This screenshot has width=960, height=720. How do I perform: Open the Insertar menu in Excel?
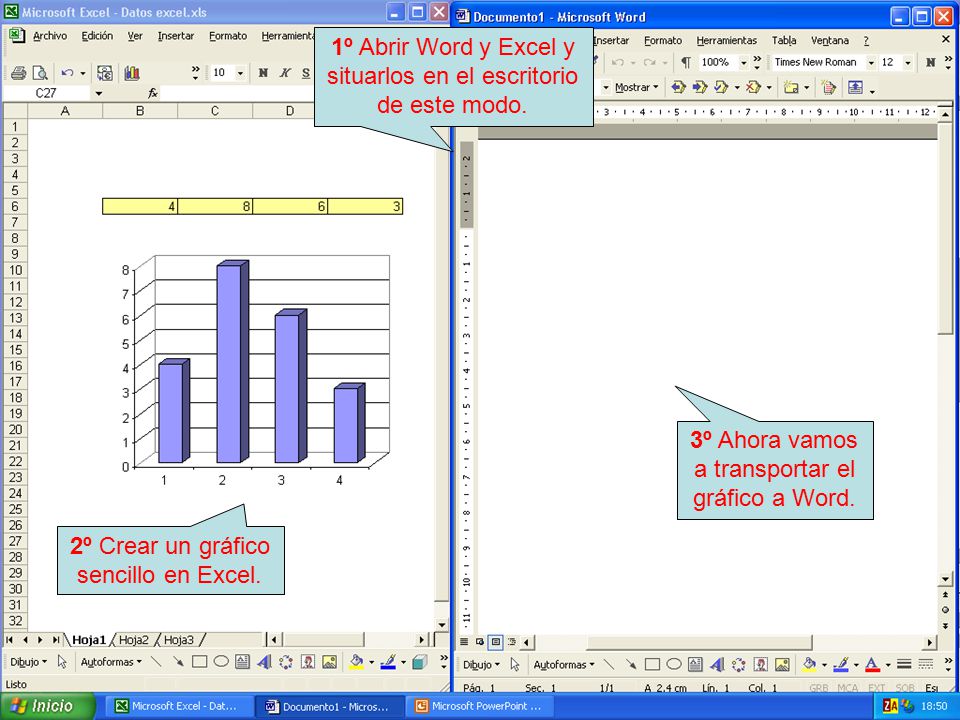tap(176, 36)
